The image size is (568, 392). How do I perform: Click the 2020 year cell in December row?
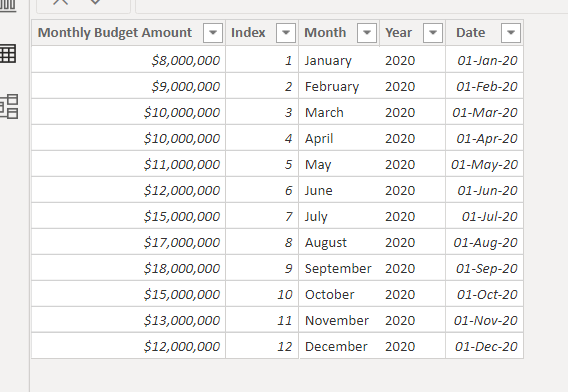click(x=412, y=346)
